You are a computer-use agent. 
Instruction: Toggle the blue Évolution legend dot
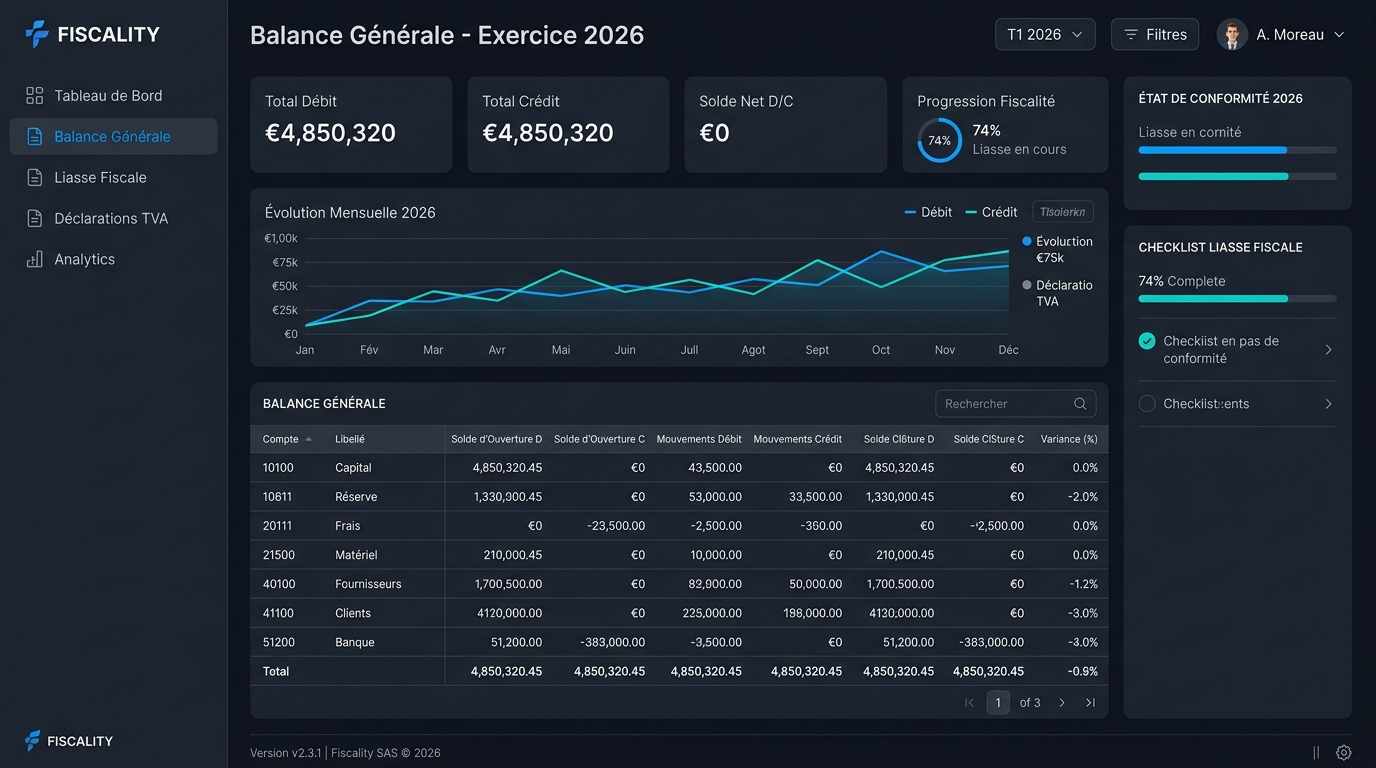[1027, 241]
